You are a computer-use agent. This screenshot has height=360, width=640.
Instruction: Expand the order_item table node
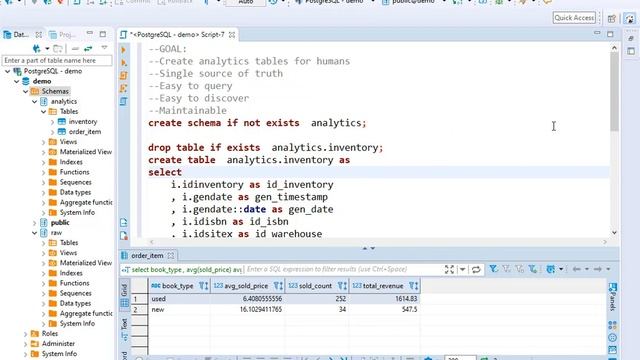tap(52, 132)
